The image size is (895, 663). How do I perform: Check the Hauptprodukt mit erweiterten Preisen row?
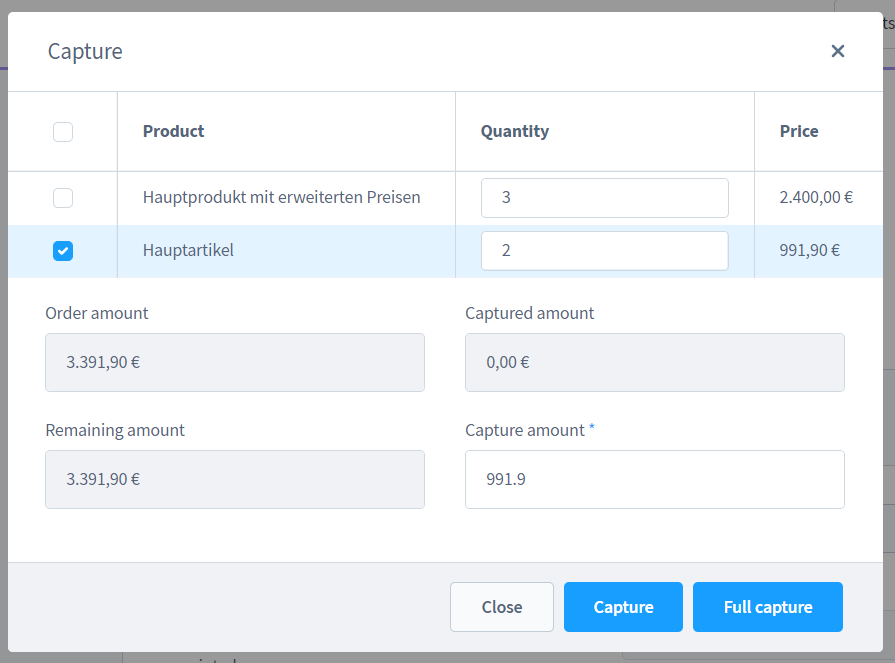63,198
